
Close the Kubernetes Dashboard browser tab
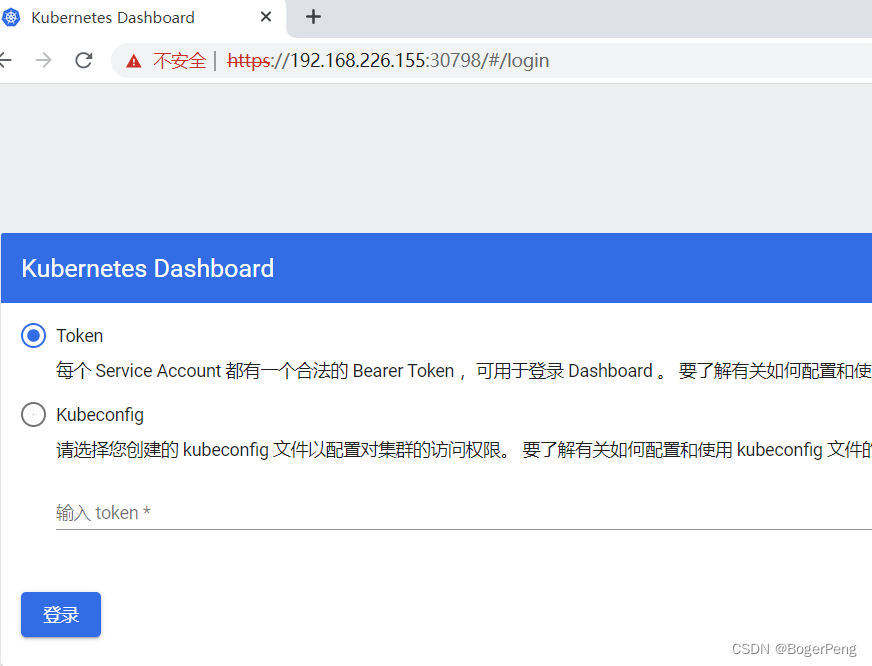pyautogui.click(x=266, y=17)
